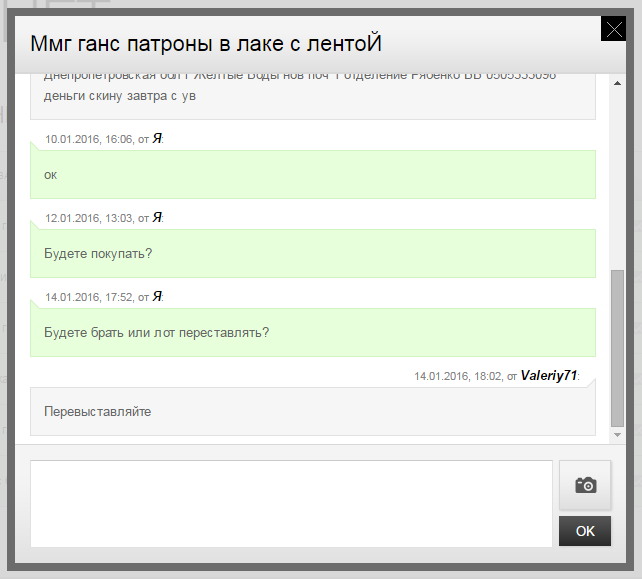Grab the conversation scrollbar thumb
Screen dimensions: 642x579
click(617, 345)
